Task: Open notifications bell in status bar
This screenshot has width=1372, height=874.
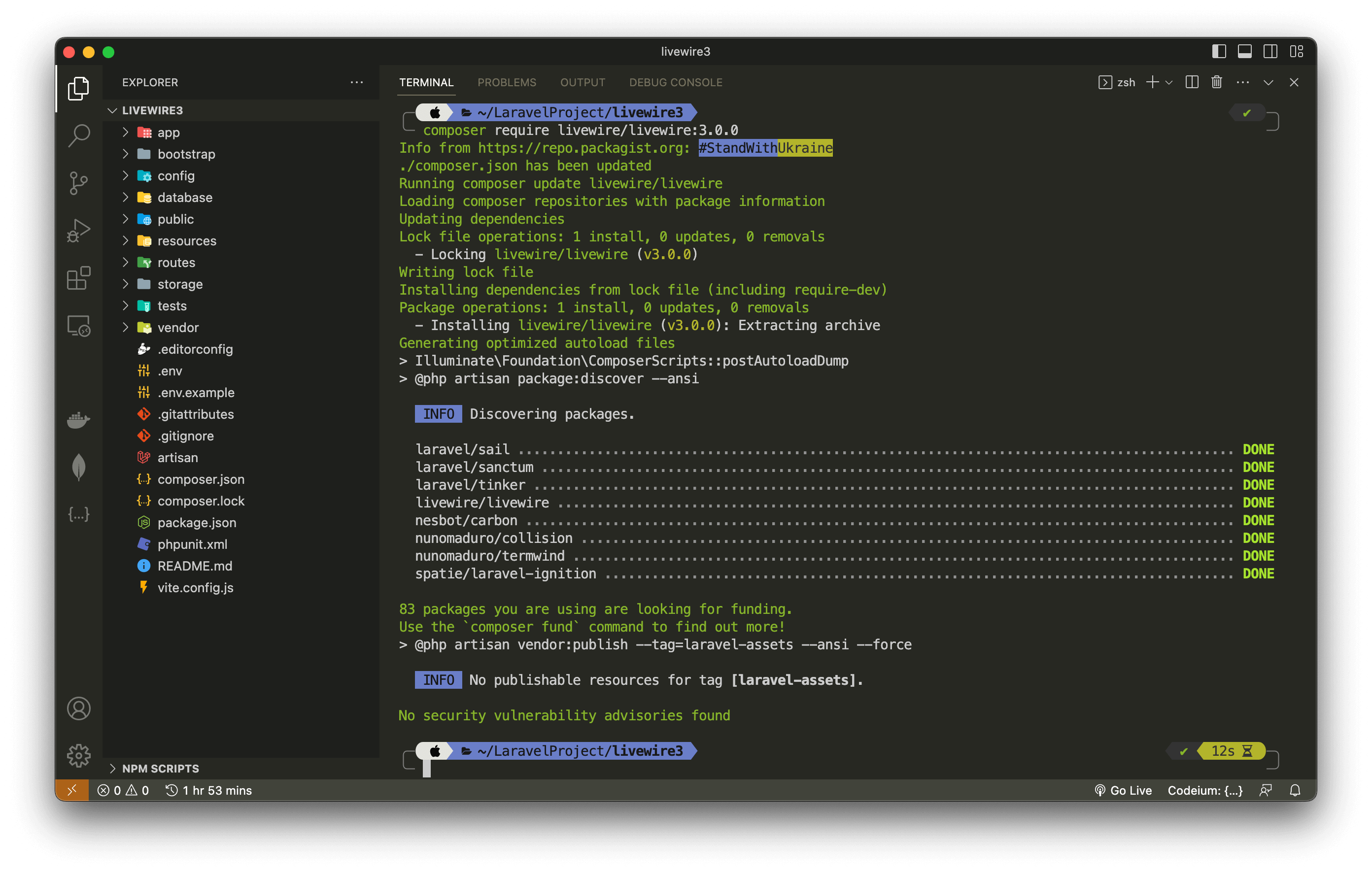Action: (1295, 790)
